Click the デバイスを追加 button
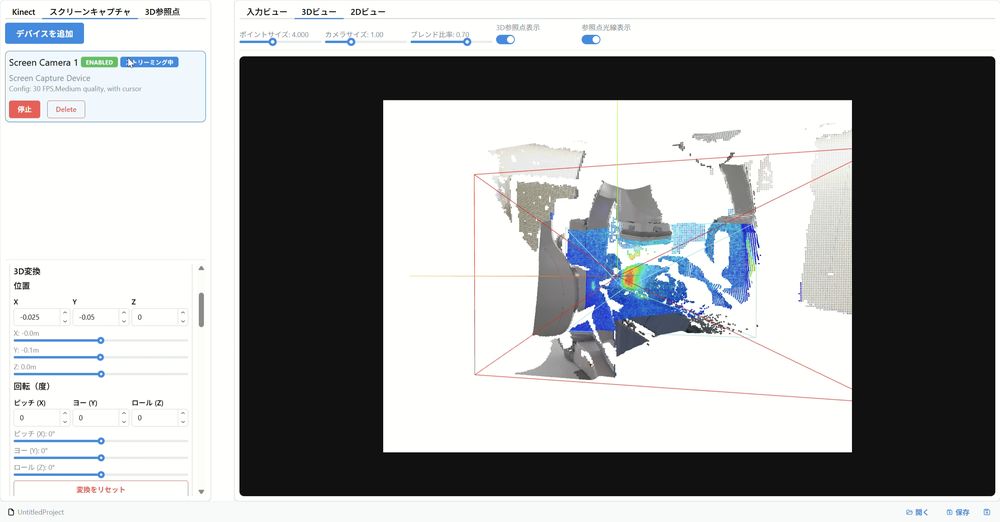The height and width of the screenshot is (522, 1000). point(45,33)
